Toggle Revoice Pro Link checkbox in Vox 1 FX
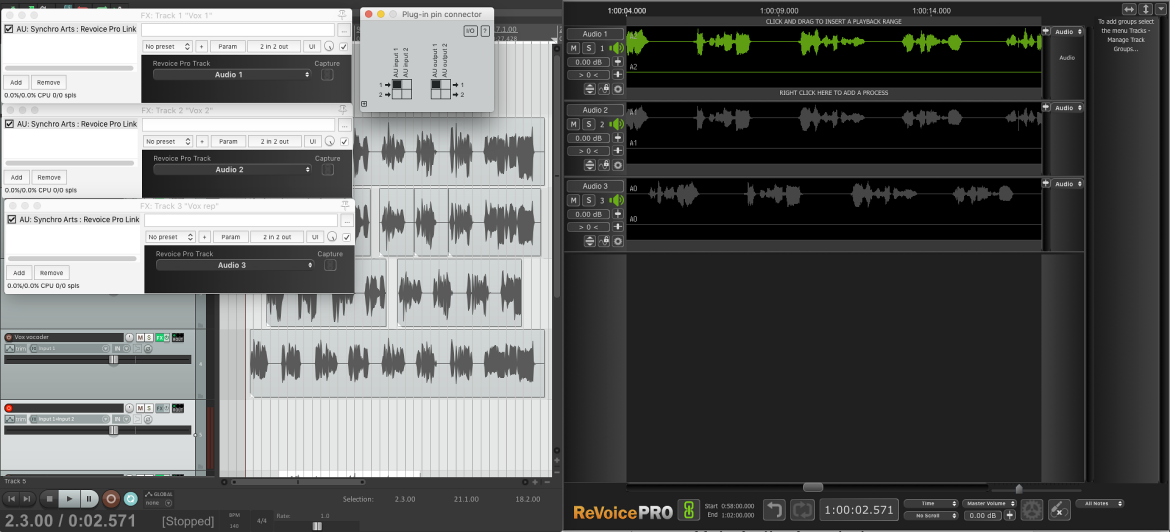The image size is (1170, 532). click(x=9, y=29)
